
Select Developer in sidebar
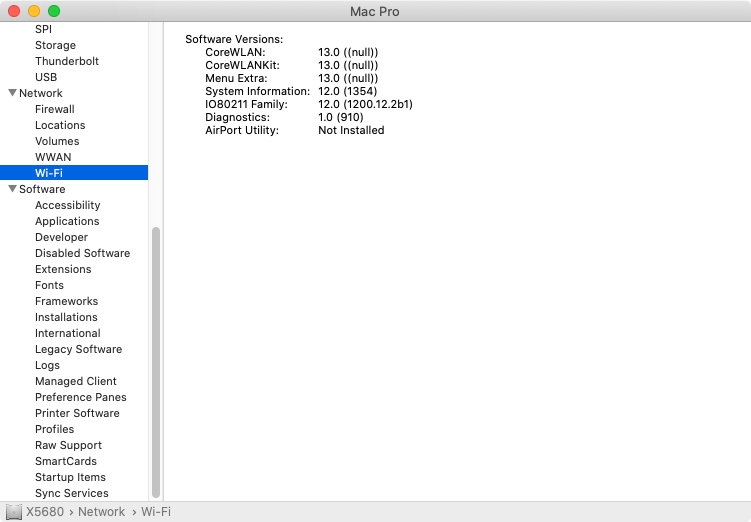tap(61, 237)
